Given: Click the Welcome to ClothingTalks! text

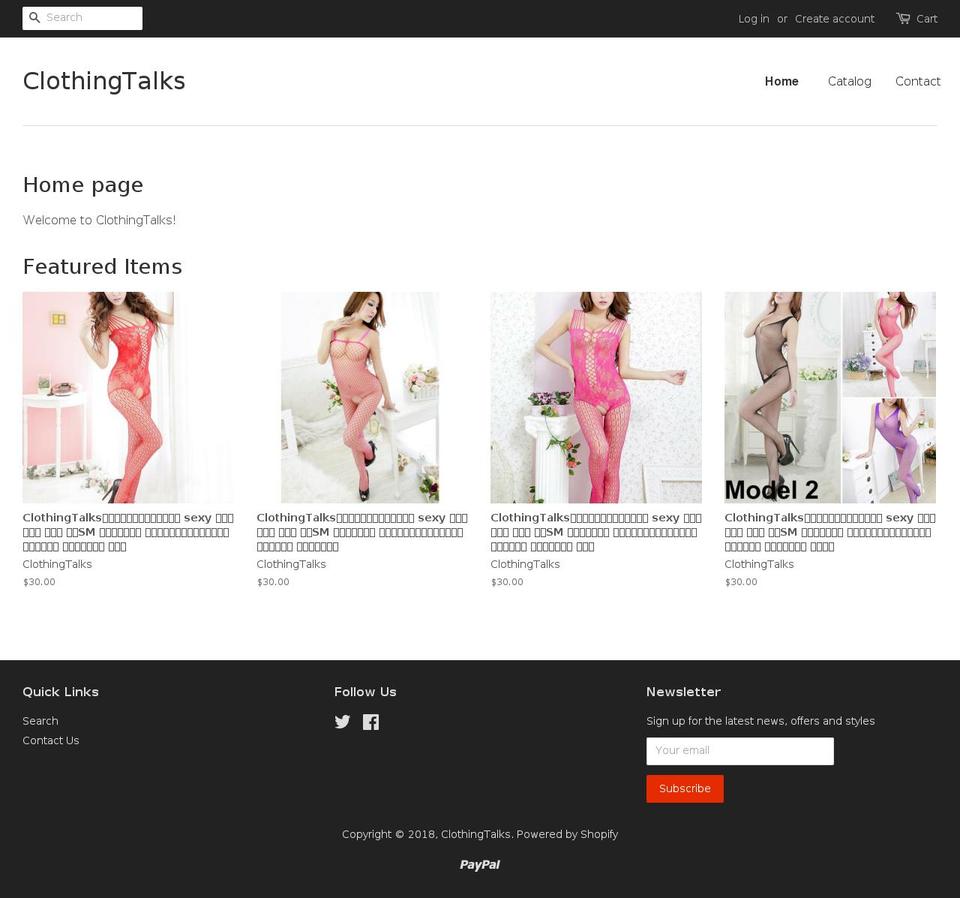Looking at the screenshot, I should point(99,220).
